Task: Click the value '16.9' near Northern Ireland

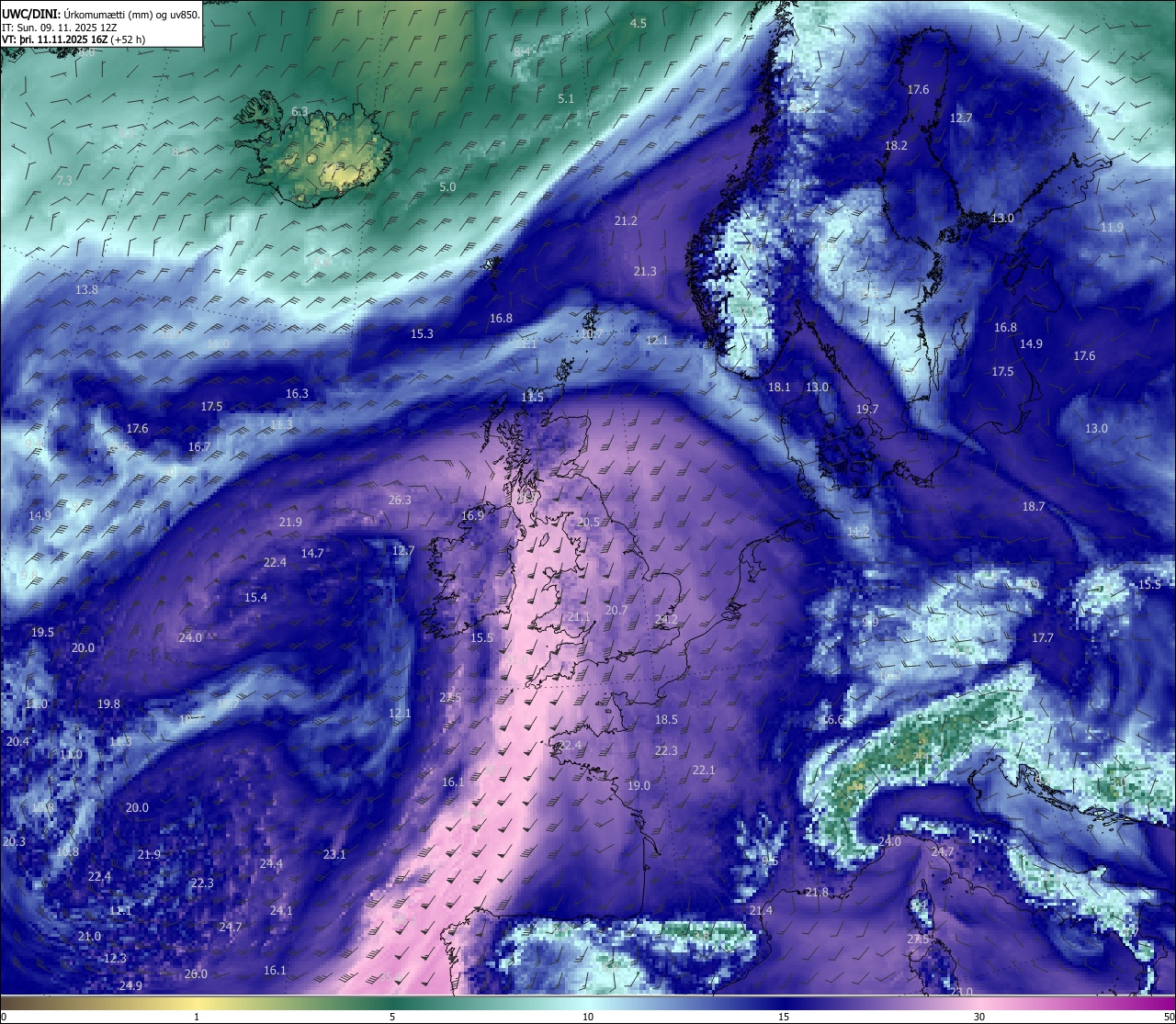Action: coord(472,515)
